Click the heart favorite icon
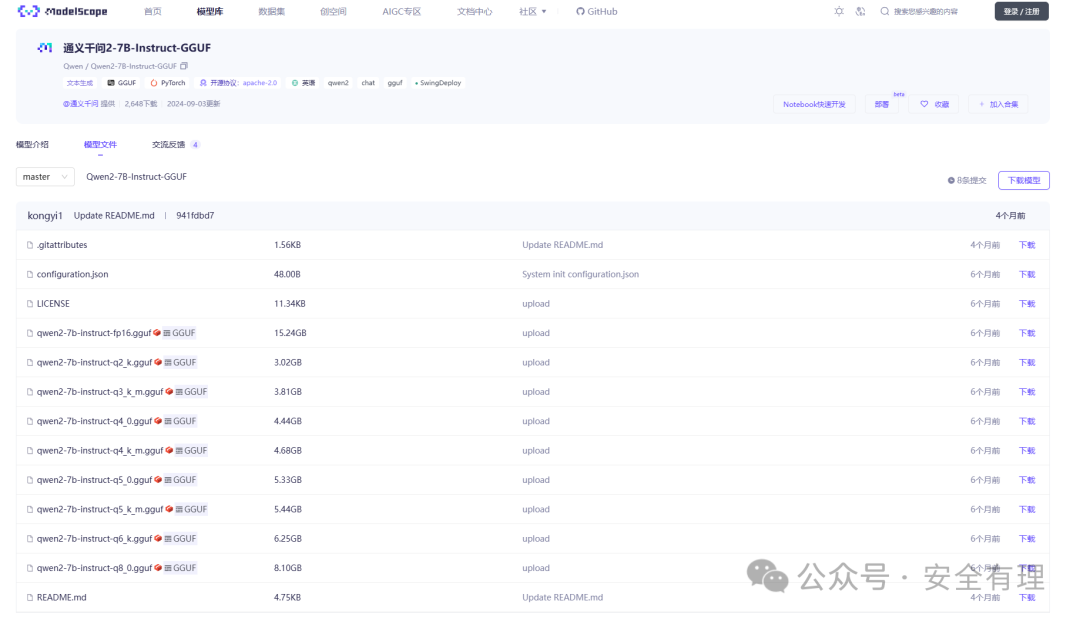The height and width of the screenshot is (621, 1080). tap(924, 104)
